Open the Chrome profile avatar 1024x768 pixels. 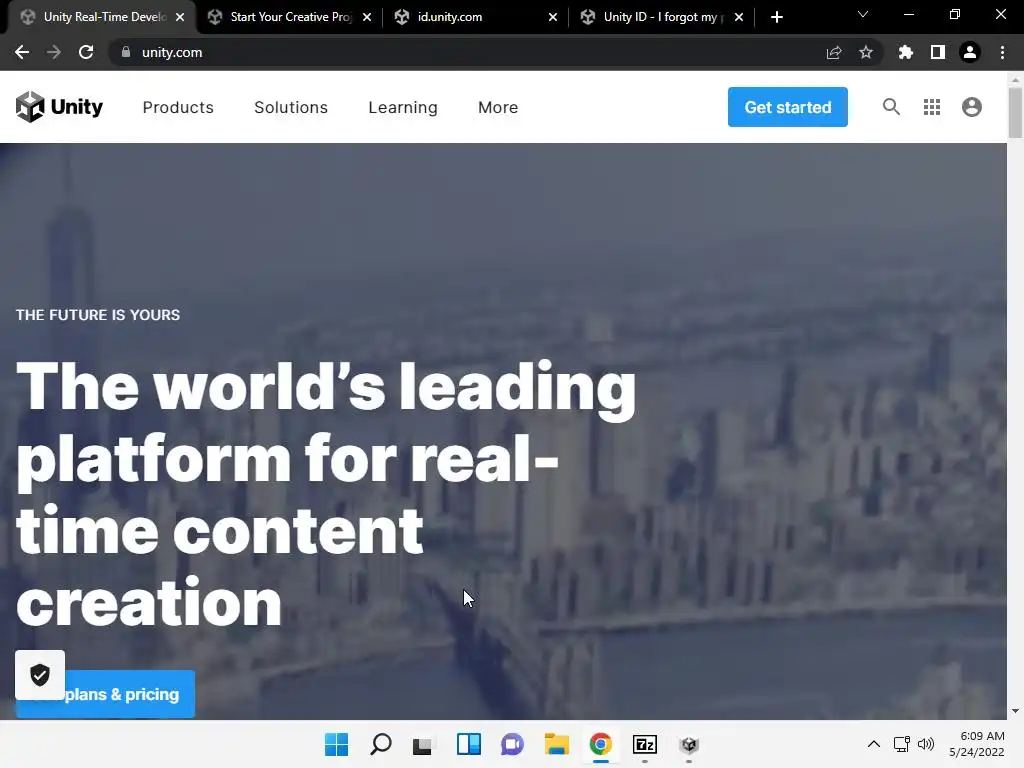[970, 52]
